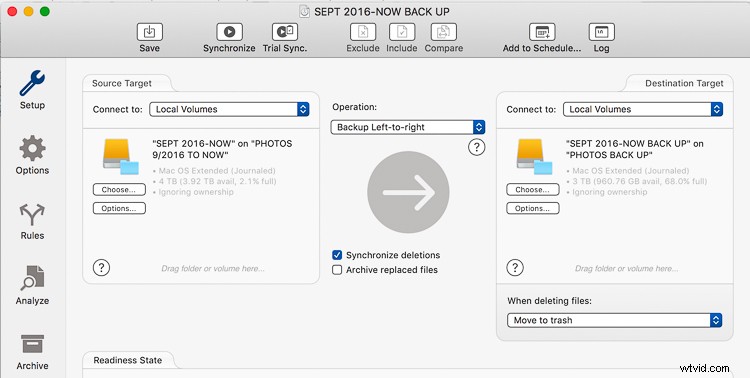Click the window title SEPT 2016-NOW BACK UP
Screen dimensions: 750x378
(382, 12)
